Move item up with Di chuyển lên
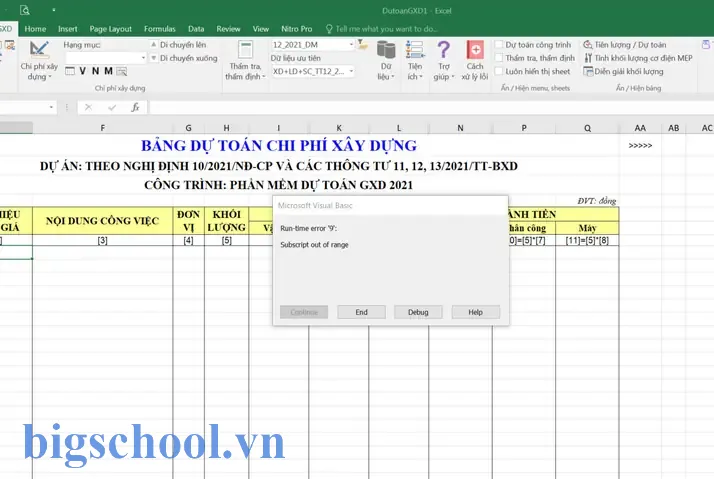714x479 pixels. (x=178, y=45)
